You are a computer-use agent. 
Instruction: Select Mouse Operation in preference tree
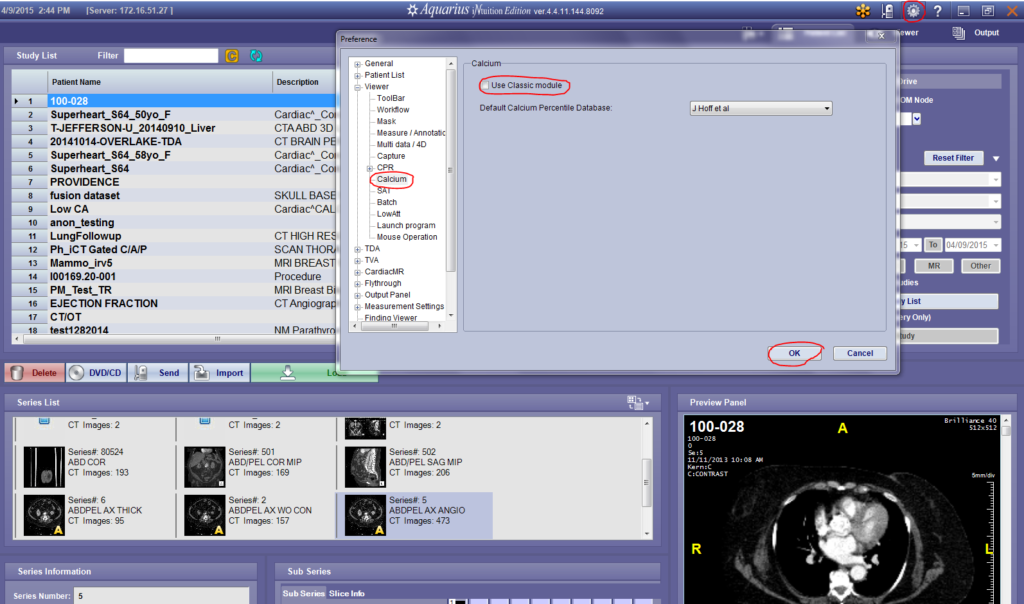tap(407, 237)
